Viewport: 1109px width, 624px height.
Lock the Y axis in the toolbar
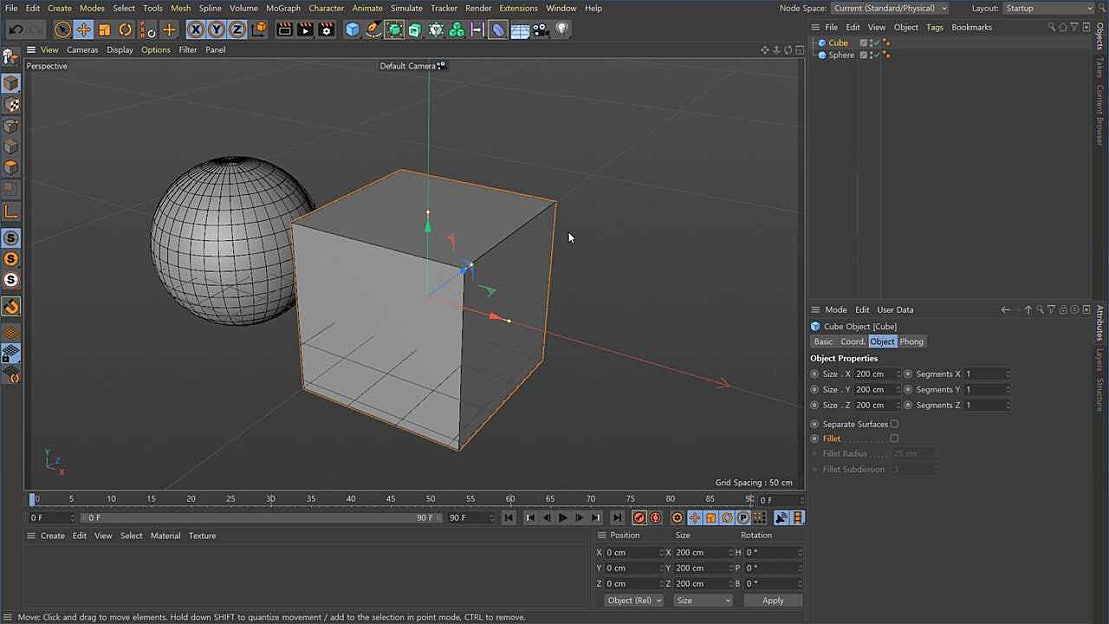click(x=216, y=30)
